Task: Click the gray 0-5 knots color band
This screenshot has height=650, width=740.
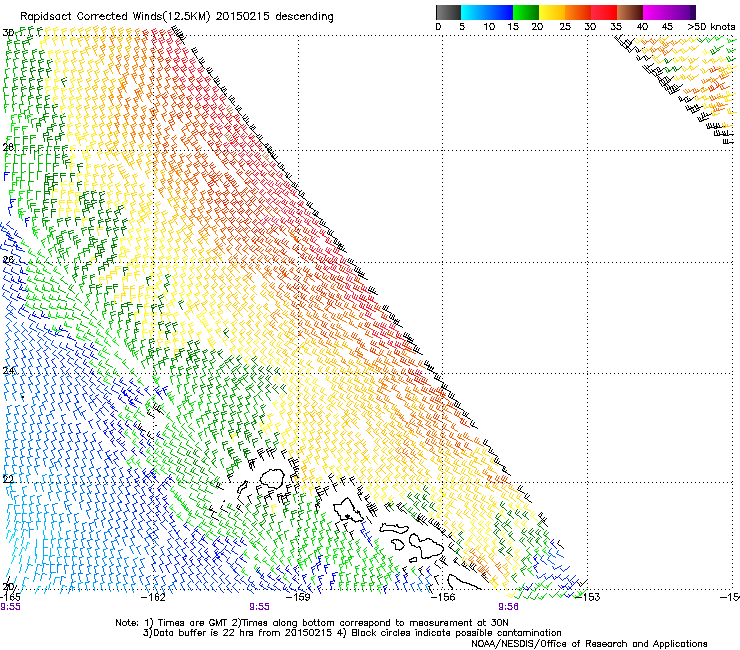Action: [448, 12]
